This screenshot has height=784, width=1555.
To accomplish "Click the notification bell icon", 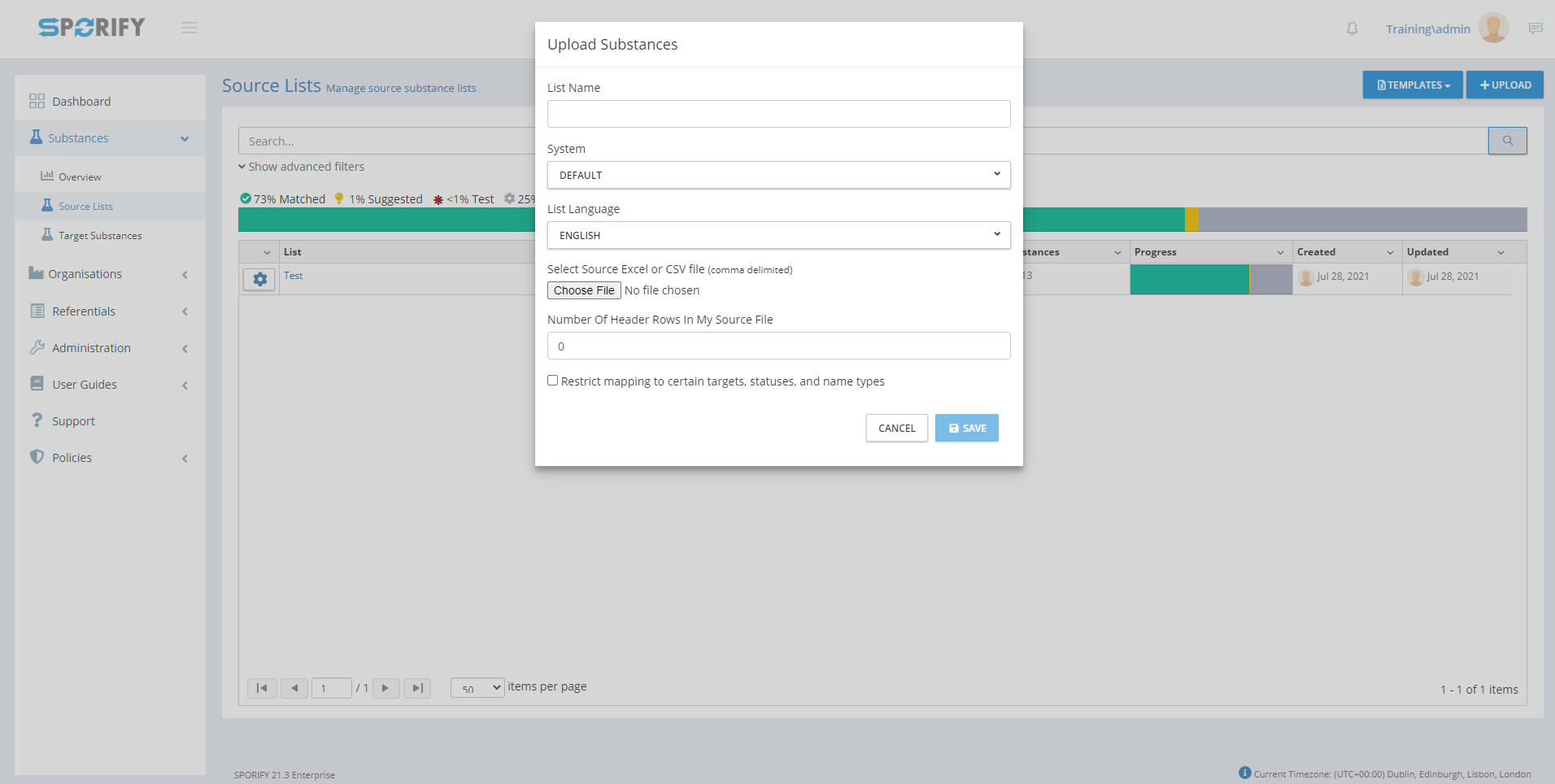I will [1352, 28].
